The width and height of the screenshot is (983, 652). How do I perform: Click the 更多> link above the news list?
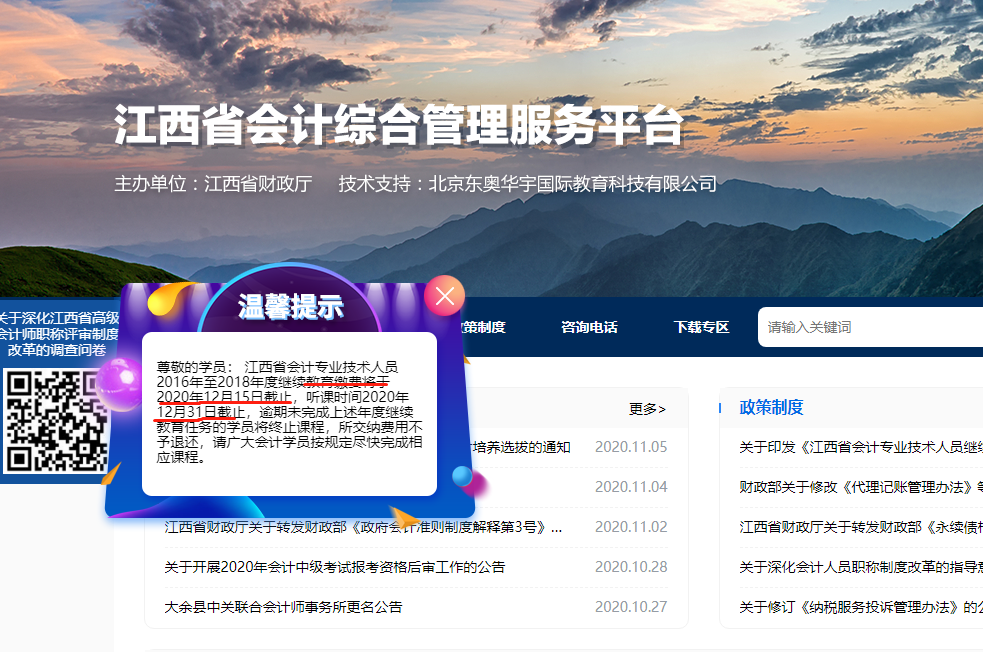pos(647,408)
